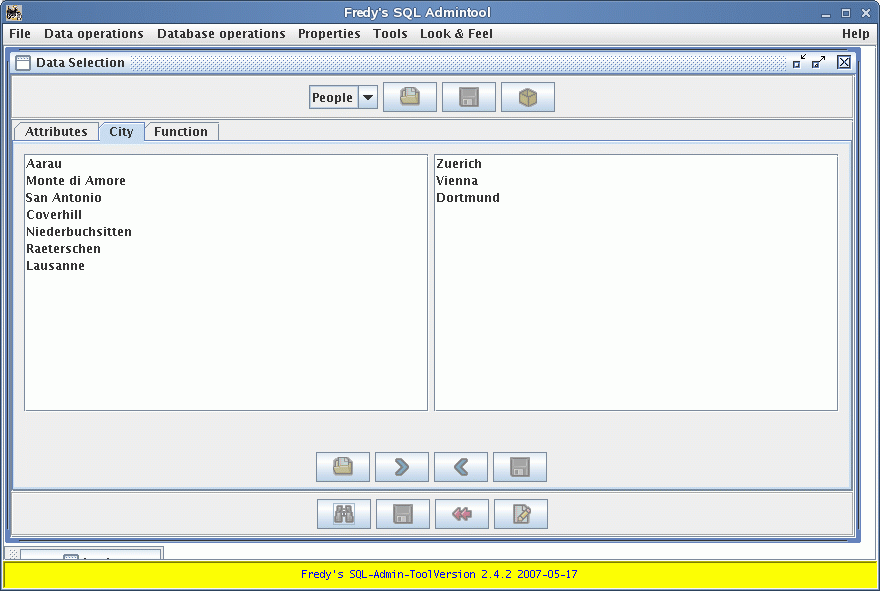Viewport: 880px width, 591px height.
Task: Click the pencil edit document button
Action: click(x=521, y=514)
